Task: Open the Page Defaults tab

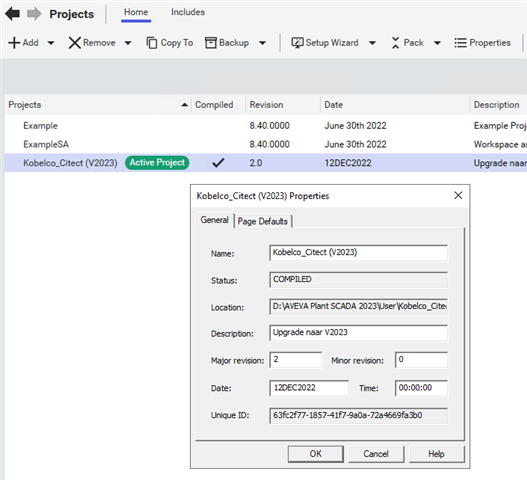Action: 262,222
